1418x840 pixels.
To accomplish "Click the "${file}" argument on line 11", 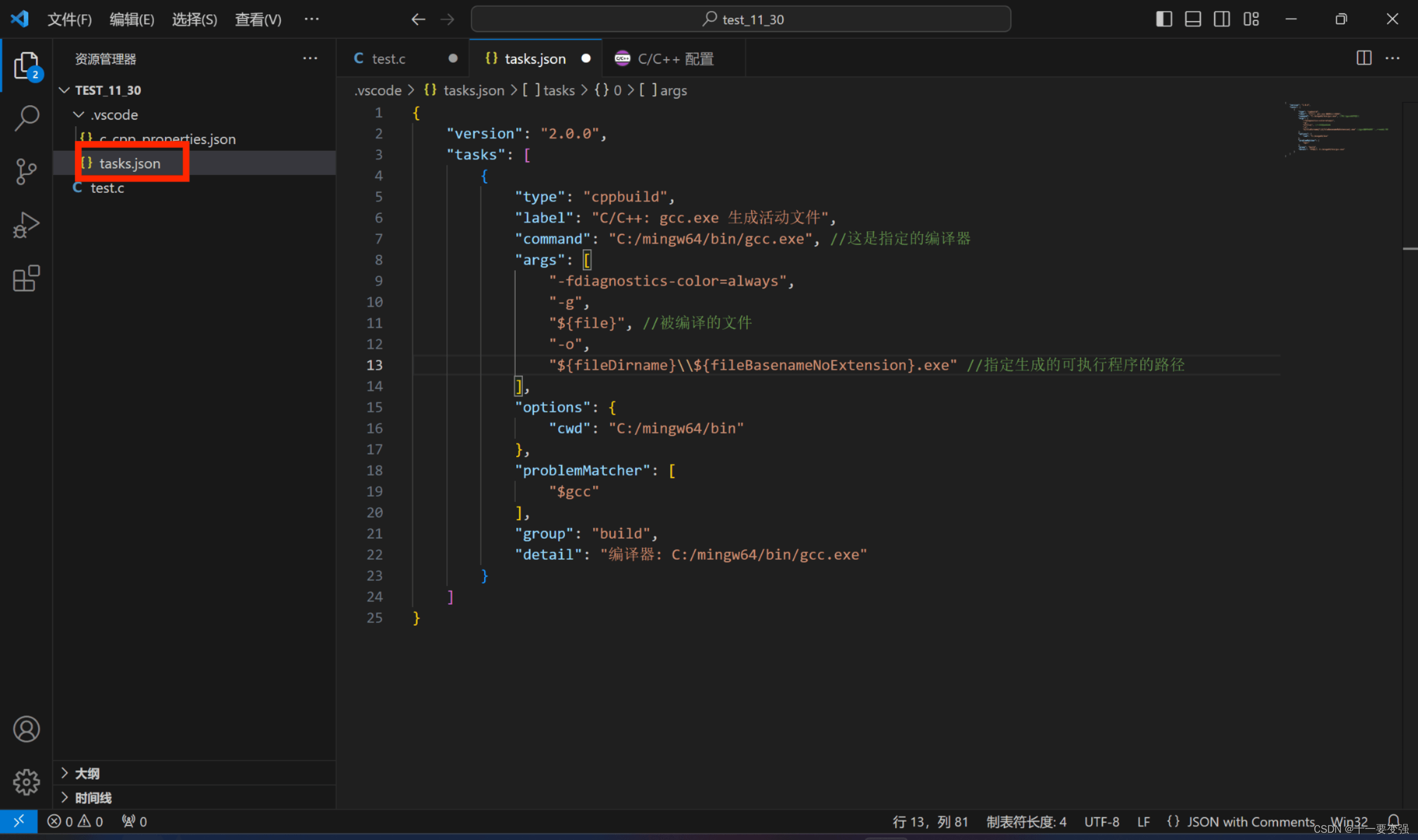I will pyautogui.click(x=587, y=323).
